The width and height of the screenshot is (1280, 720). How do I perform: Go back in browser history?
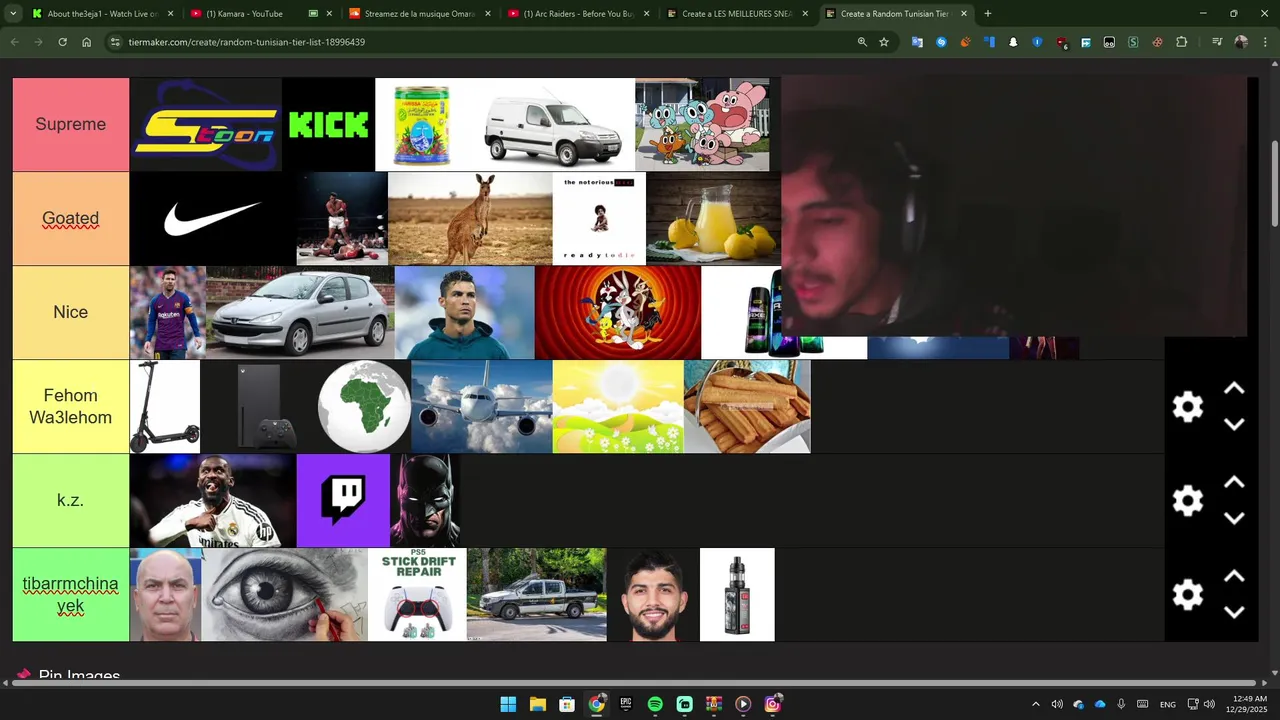tap(14, 42)
